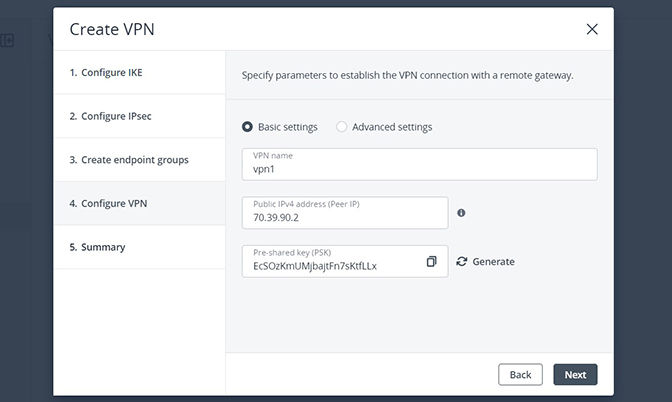
Task: Click the Public IPv4 address field
Action: click(x=345, y=213)
